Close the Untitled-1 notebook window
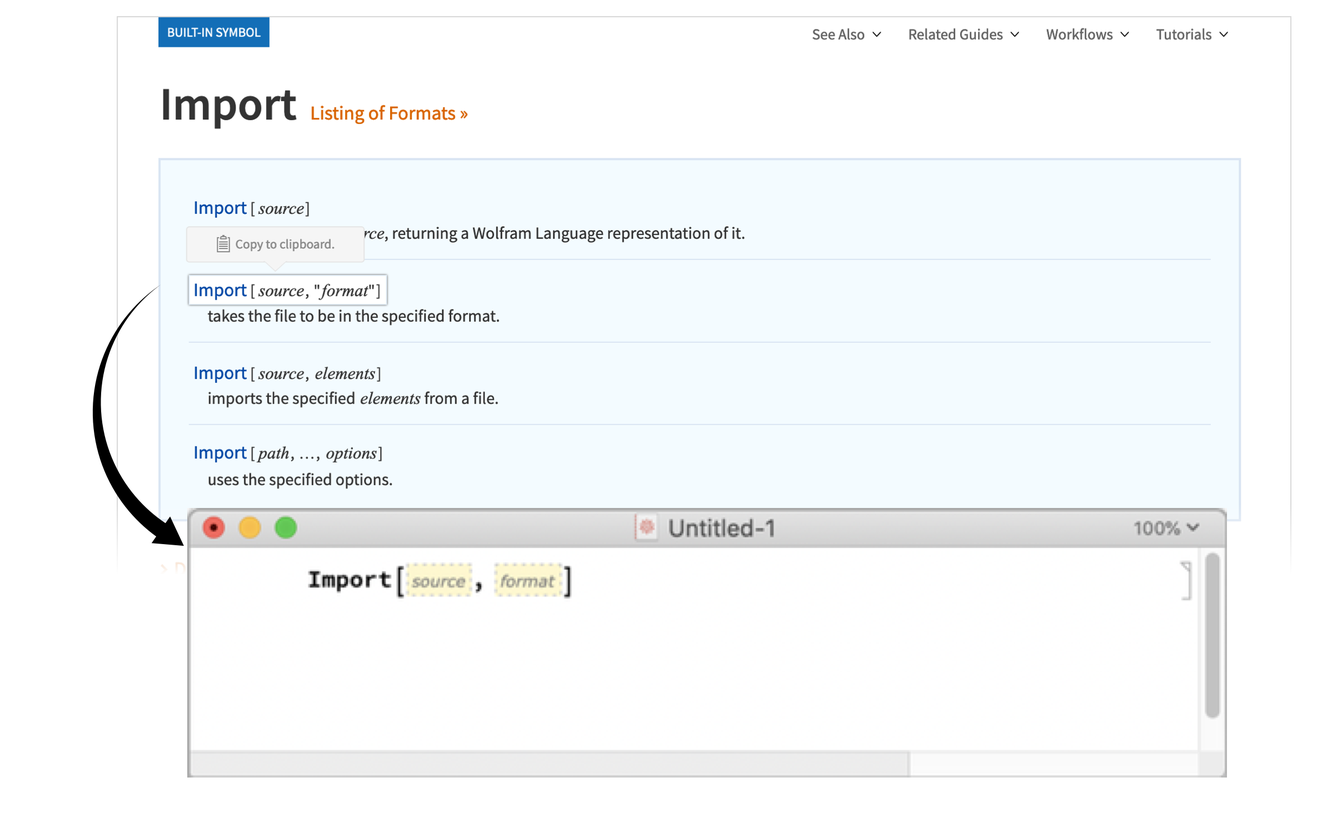Viewport: 1332px width, 832px height. (214, 528)
